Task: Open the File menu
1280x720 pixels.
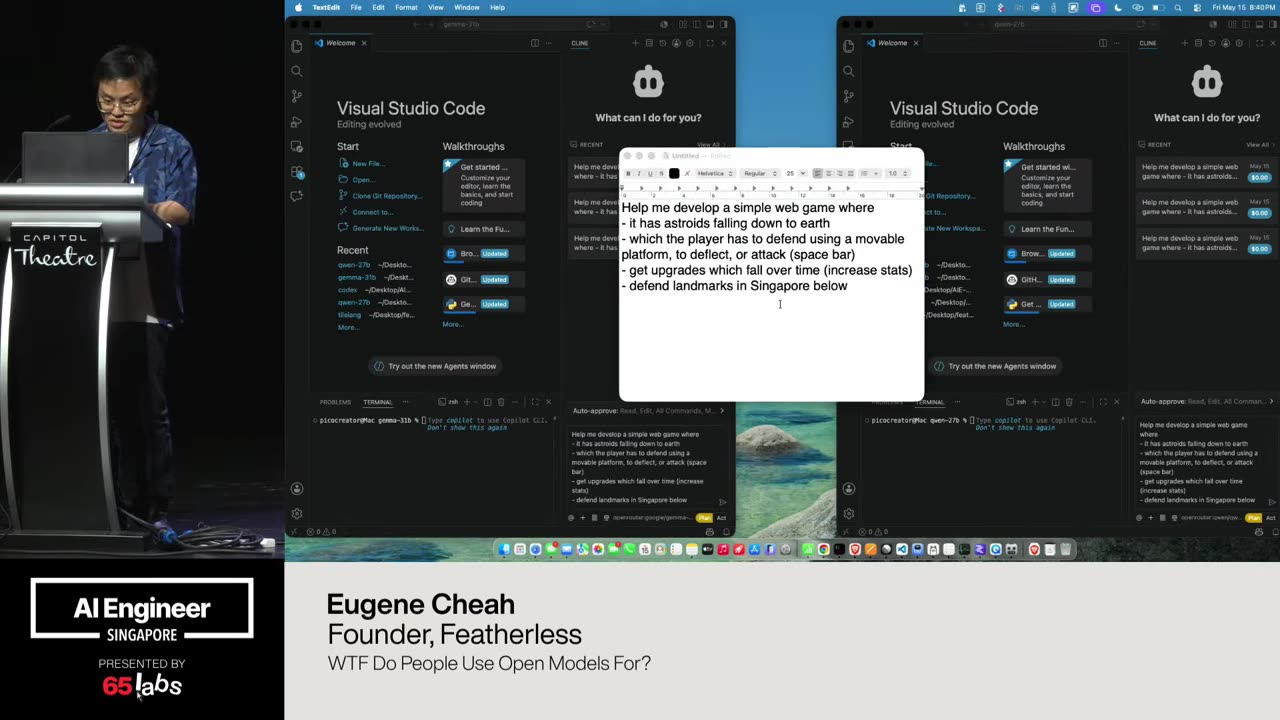Action: (x=356, y=7)
